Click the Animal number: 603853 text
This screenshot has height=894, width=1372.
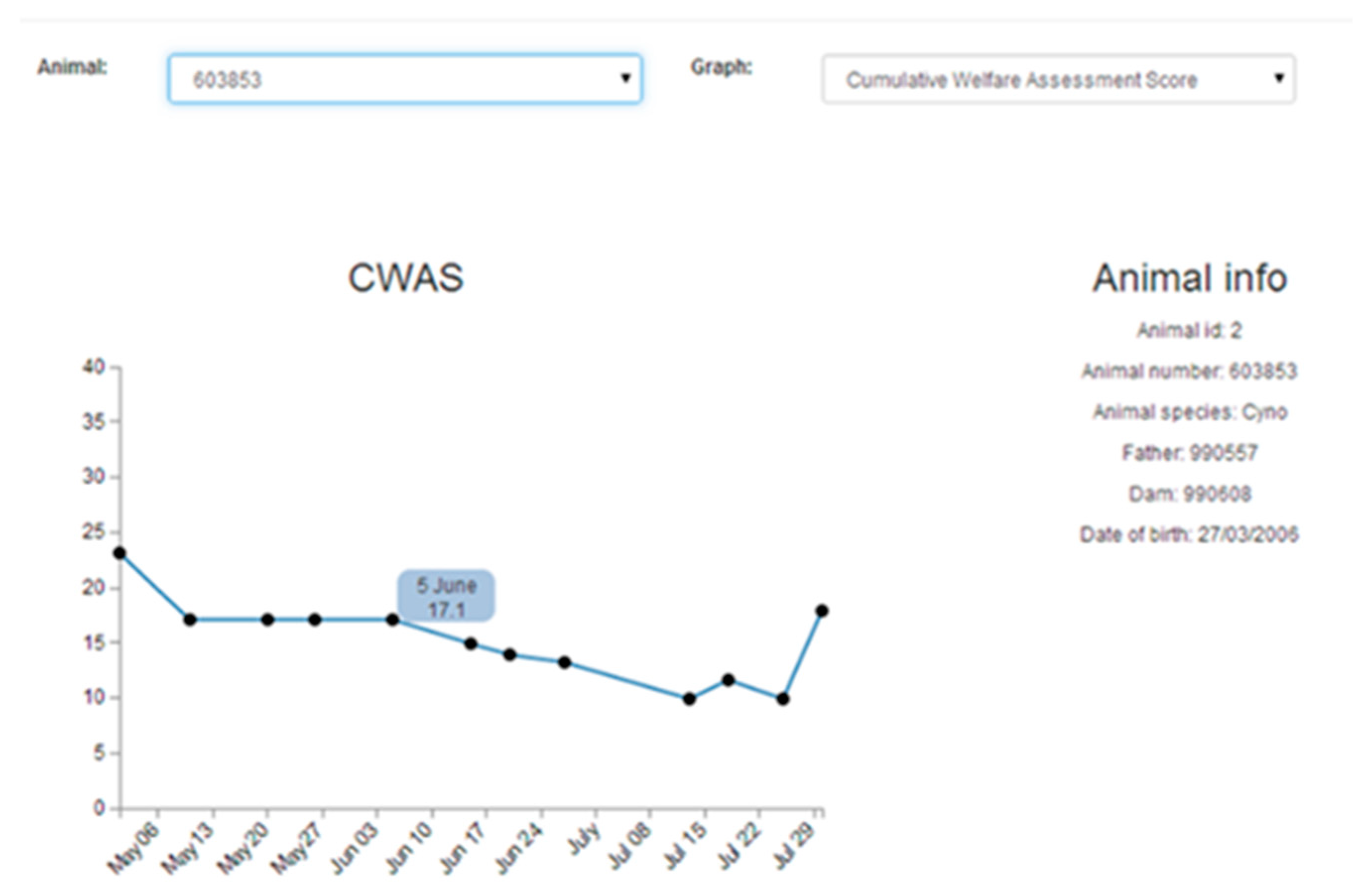tap(1189, 371)
